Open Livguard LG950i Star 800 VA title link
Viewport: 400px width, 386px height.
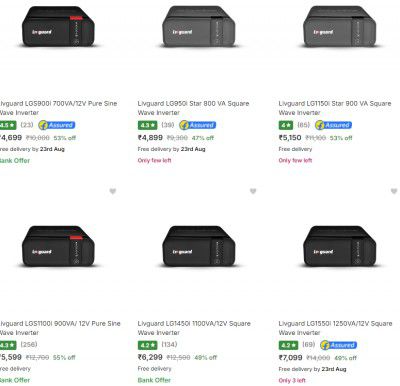(x=193, y=108)
